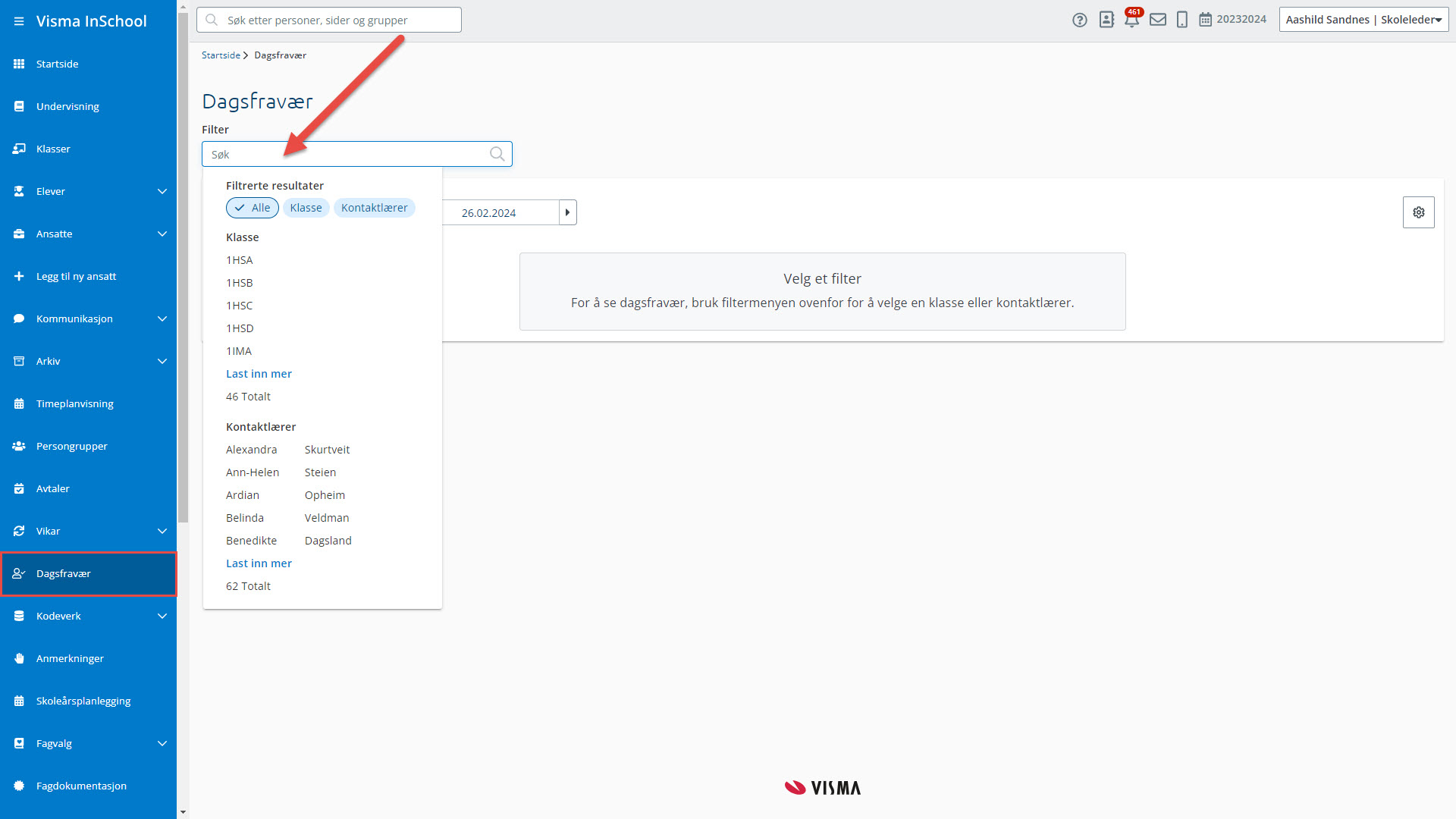This screenshot has height=819, width=1456.
Task: Expand the Elever submenu chevron
Action: coord(162,191)
